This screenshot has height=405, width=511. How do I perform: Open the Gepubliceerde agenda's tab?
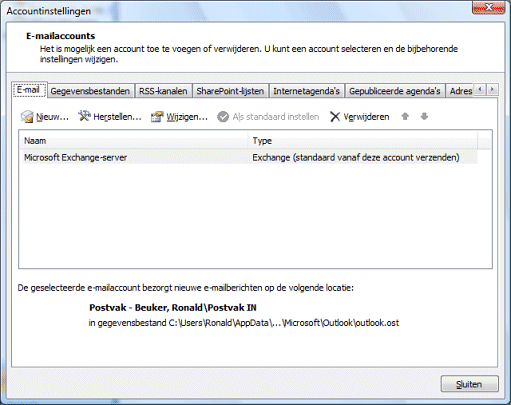point(395,91)
